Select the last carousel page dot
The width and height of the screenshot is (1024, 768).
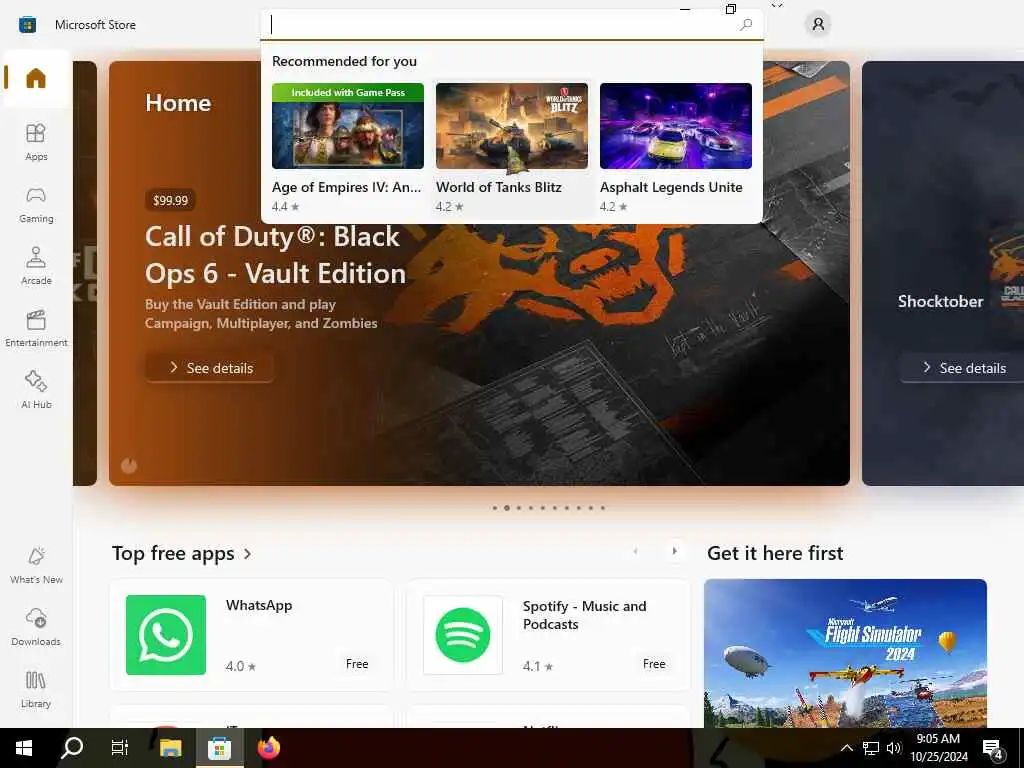(603, 508)
